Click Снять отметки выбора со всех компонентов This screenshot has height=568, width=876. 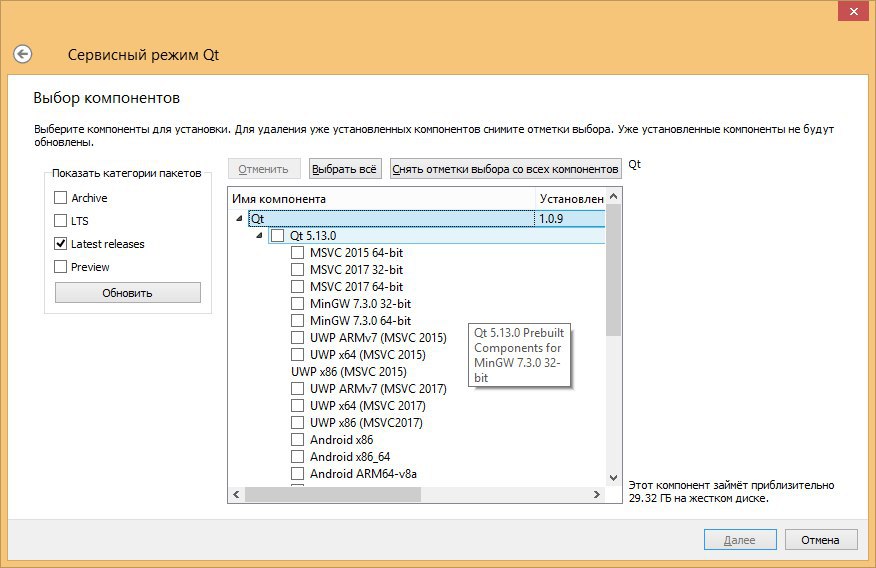(x=505, y=169)
